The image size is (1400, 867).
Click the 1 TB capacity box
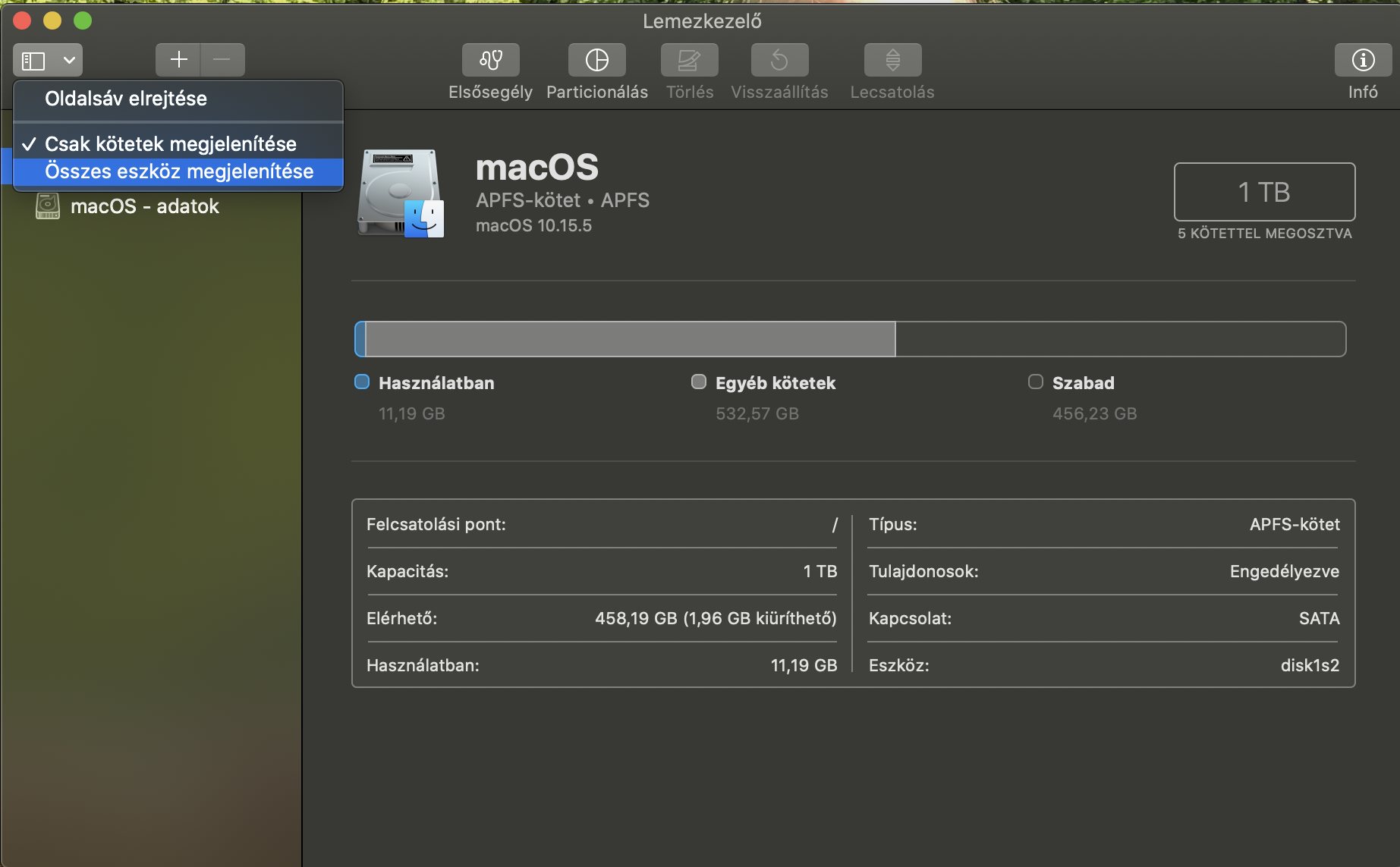click(x=1264, y=192)
